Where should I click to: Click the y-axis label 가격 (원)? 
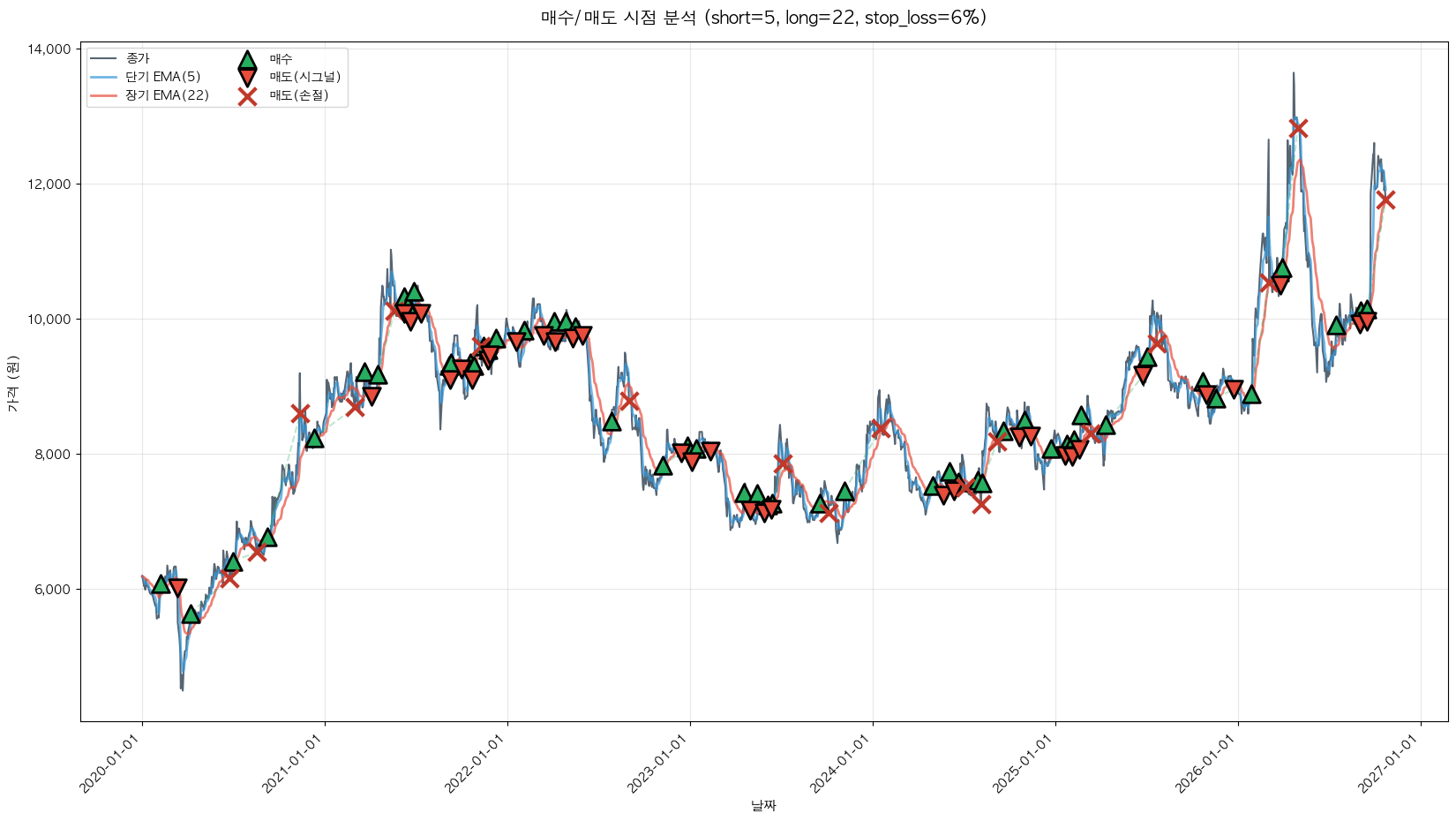point(12,384)
